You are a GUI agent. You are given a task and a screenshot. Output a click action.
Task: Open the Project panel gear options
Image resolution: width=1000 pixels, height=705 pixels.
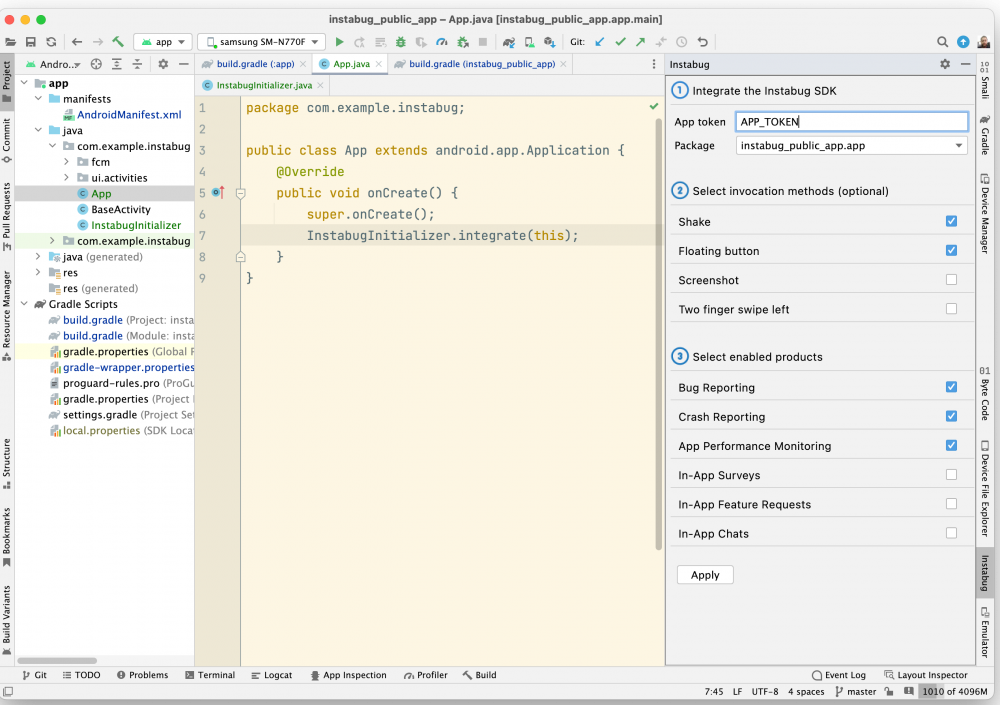coord(163,64)
